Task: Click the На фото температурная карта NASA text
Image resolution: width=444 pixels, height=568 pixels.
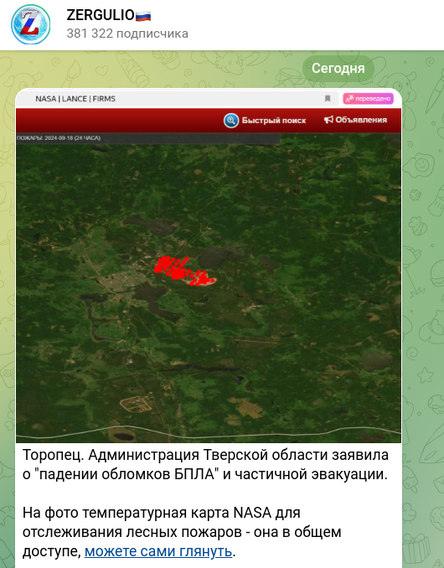Action: pos(182,532)
